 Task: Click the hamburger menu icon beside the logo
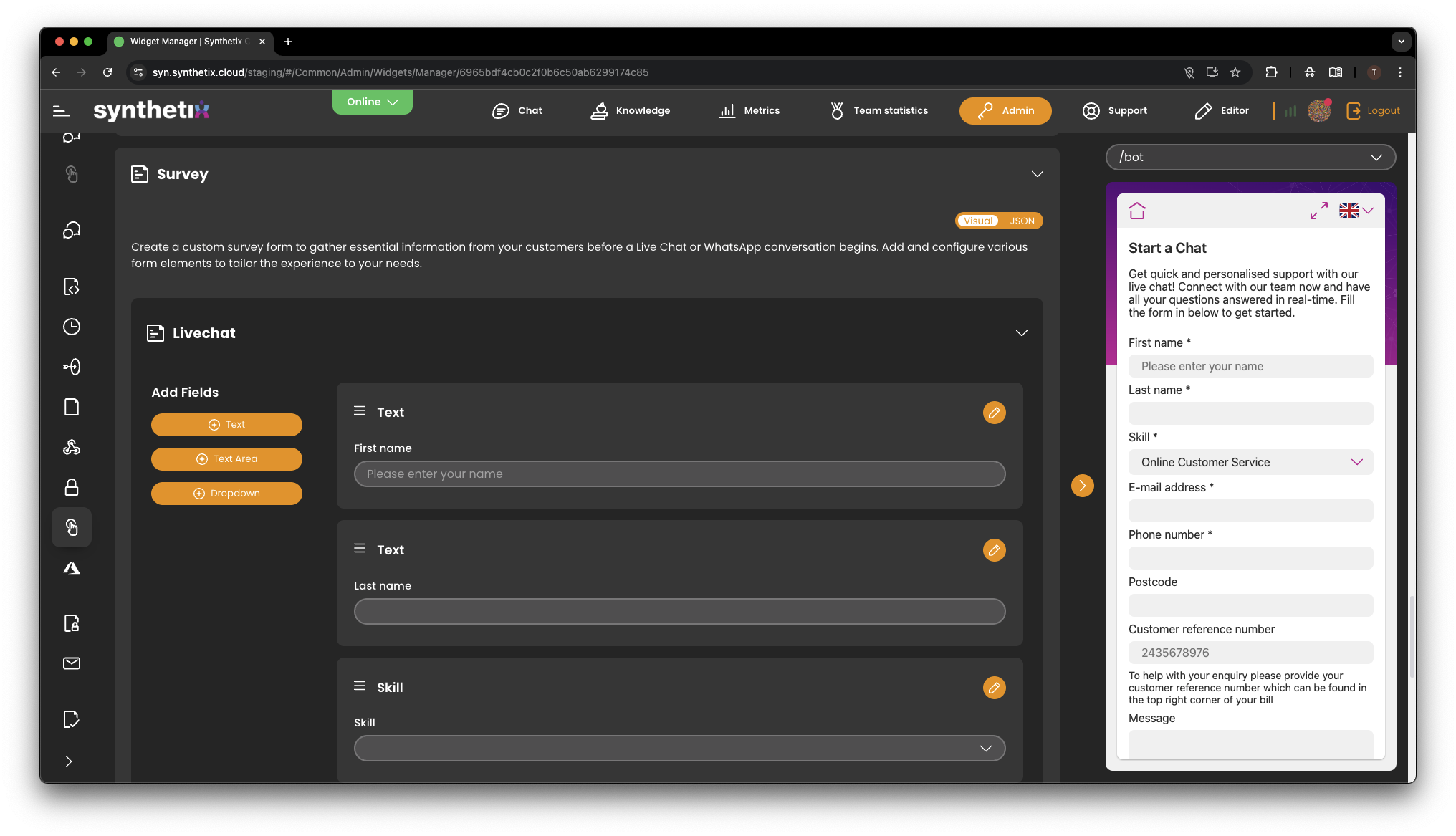point(62,111)
